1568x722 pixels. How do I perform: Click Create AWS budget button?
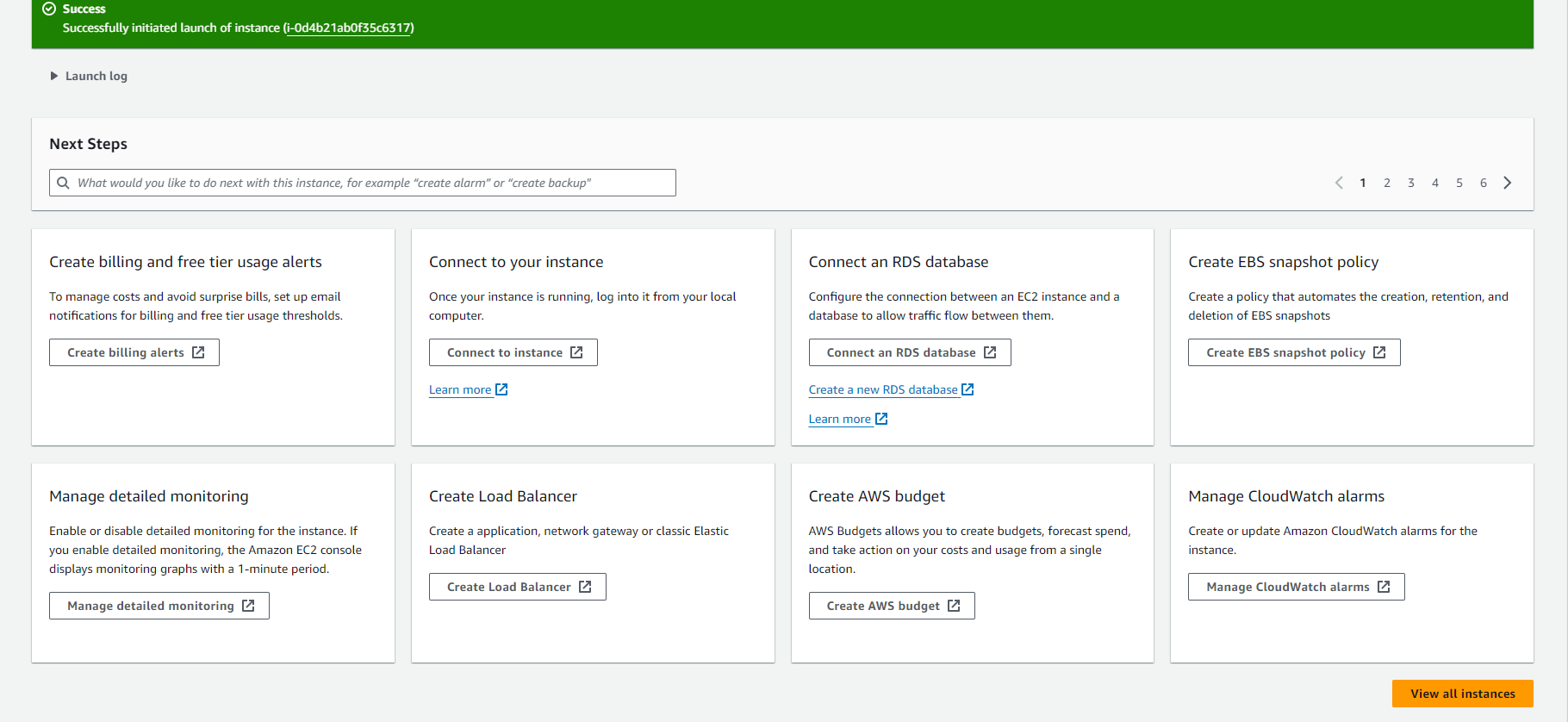point(892,606)
